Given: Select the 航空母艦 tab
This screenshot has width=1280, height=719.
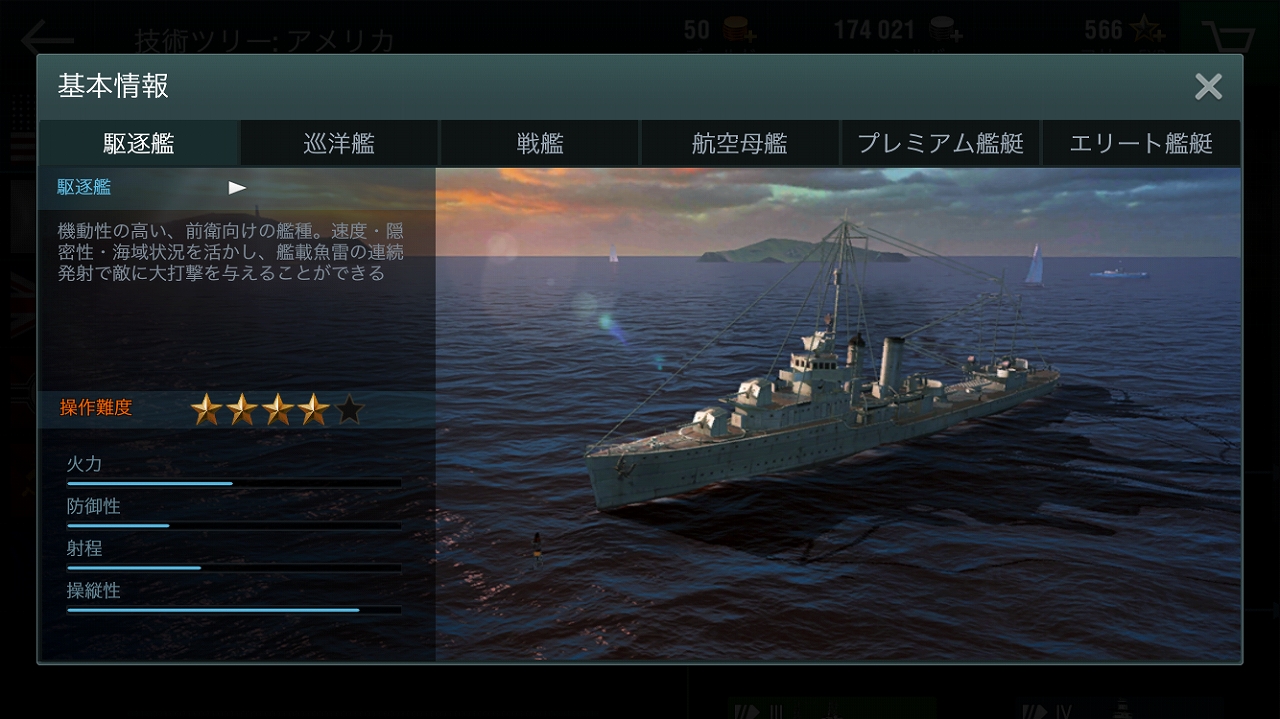Looking at the screenshot, I should [x=740, y=143].
